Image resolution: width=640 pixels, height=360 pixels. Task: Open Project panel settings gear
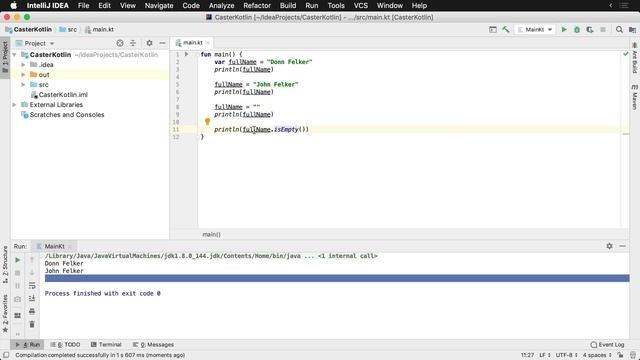pyautogui.click(x=149, y=43)
